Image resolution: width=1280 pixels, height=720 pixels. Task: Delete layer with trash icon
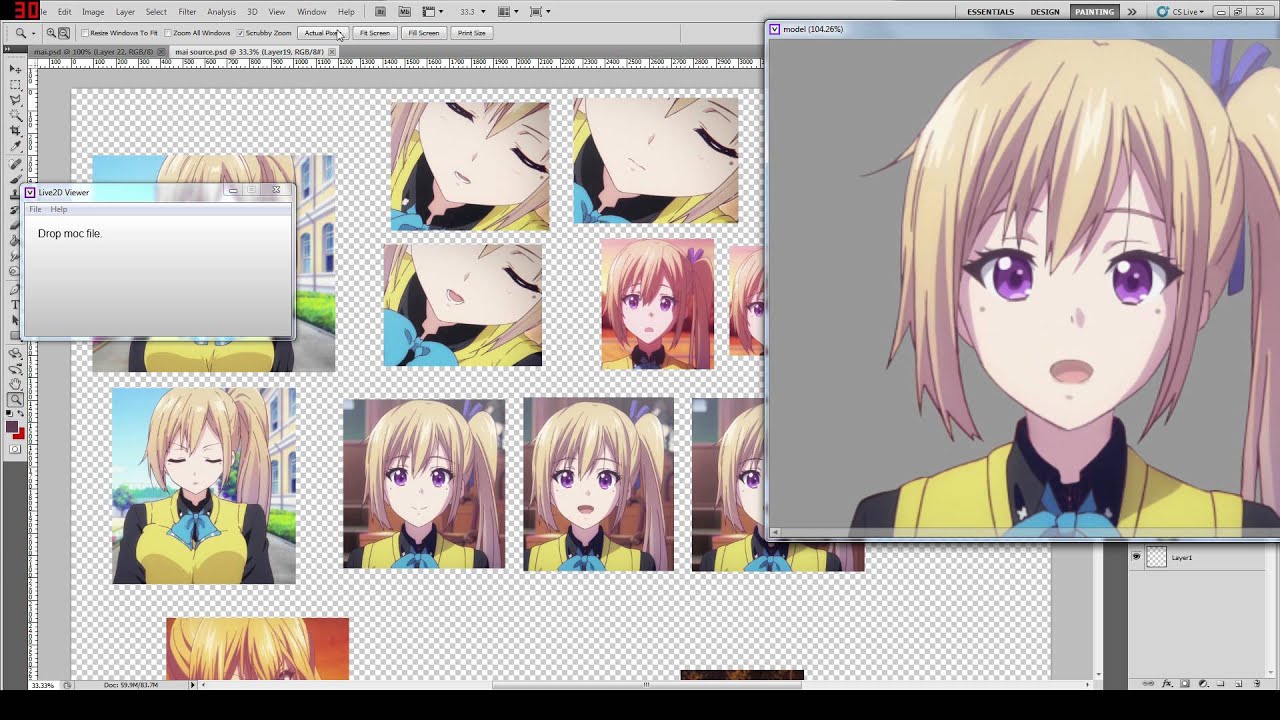1256,684
